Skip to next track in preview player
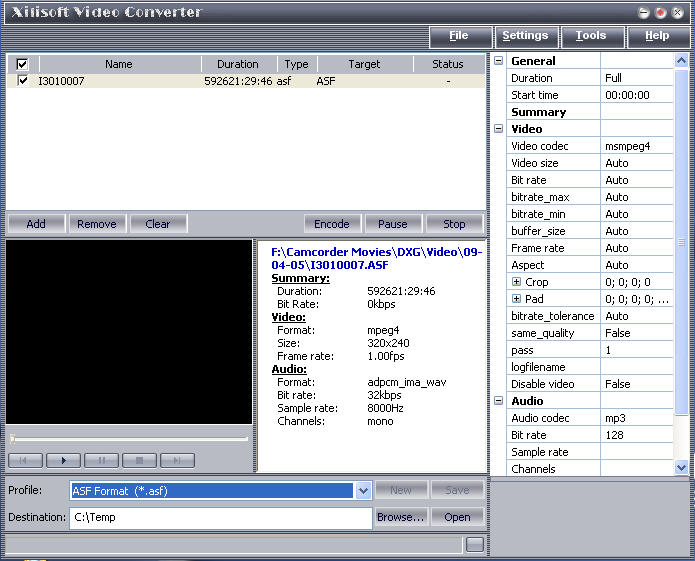Viewport: 695px width, 561px height. 177,460
